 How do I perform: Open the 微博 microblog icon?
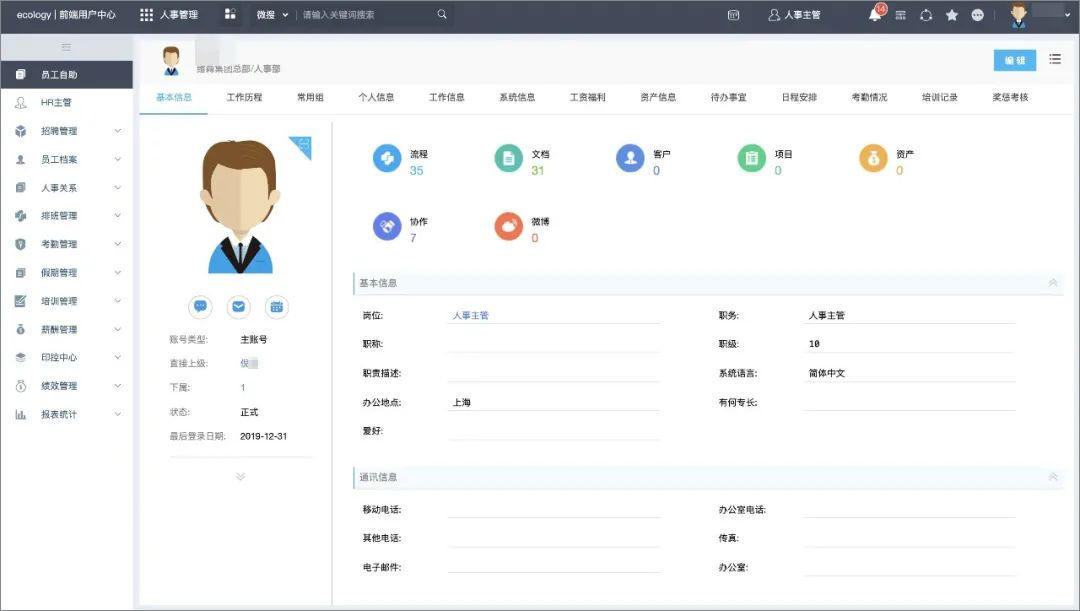pos(510,226)
